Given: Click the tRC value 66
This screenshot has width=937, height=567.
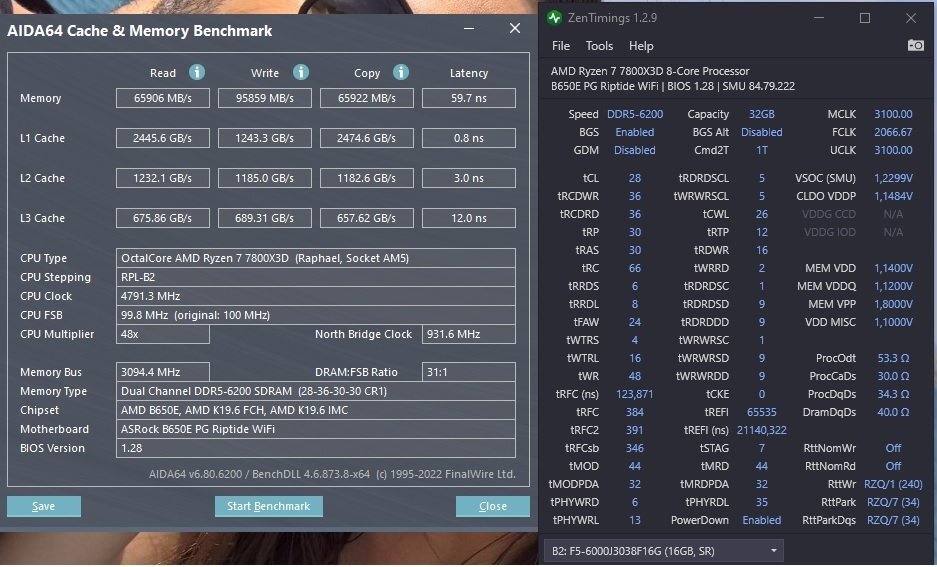Looking at the screenshot, I should (635, 268).
